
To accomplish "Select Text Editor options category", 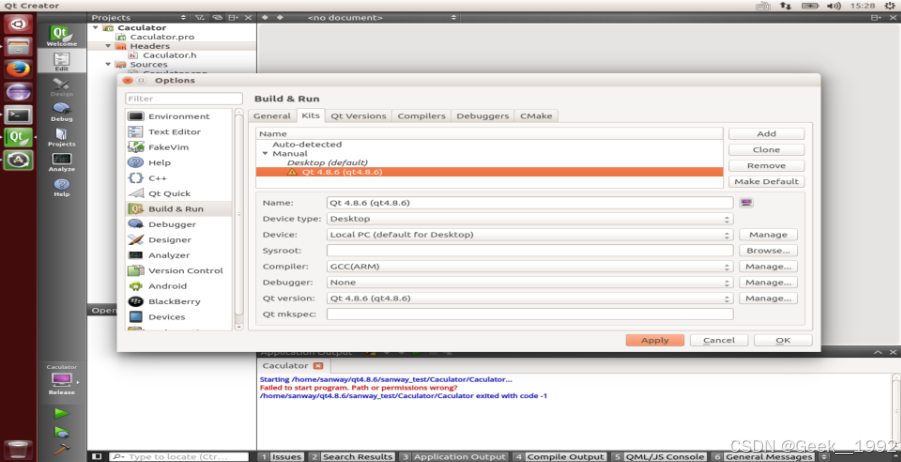I will coord(179,132).
